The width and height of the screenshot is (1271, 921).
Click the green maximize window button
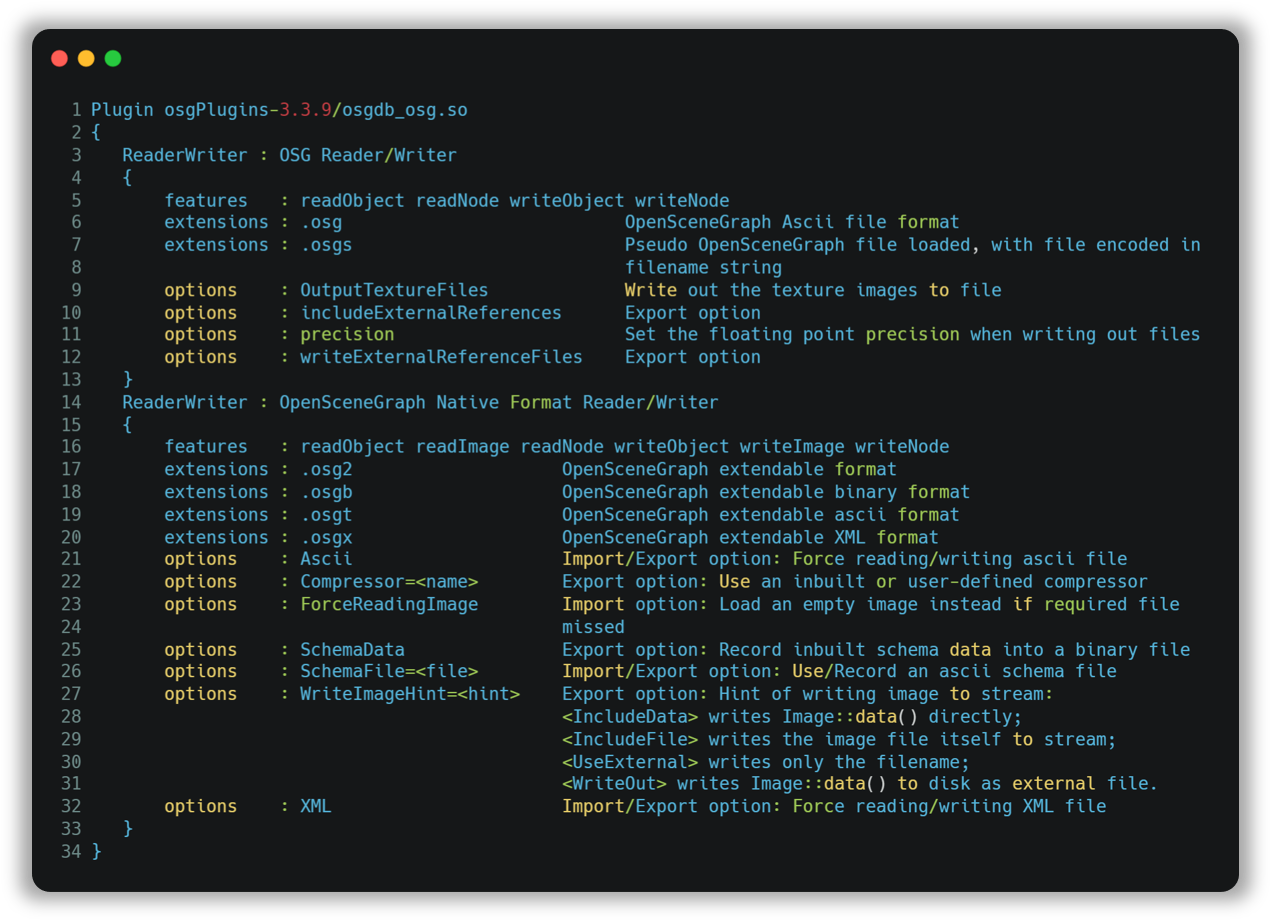tap(113, 59)
